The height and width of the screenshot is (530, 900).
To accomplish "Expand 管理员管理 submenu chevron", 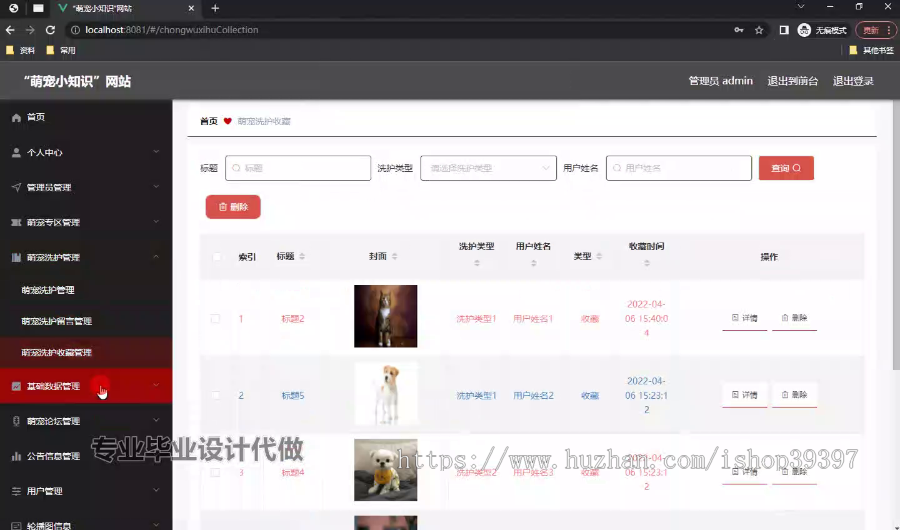I will pyautogui.click(x=156, y=187).
